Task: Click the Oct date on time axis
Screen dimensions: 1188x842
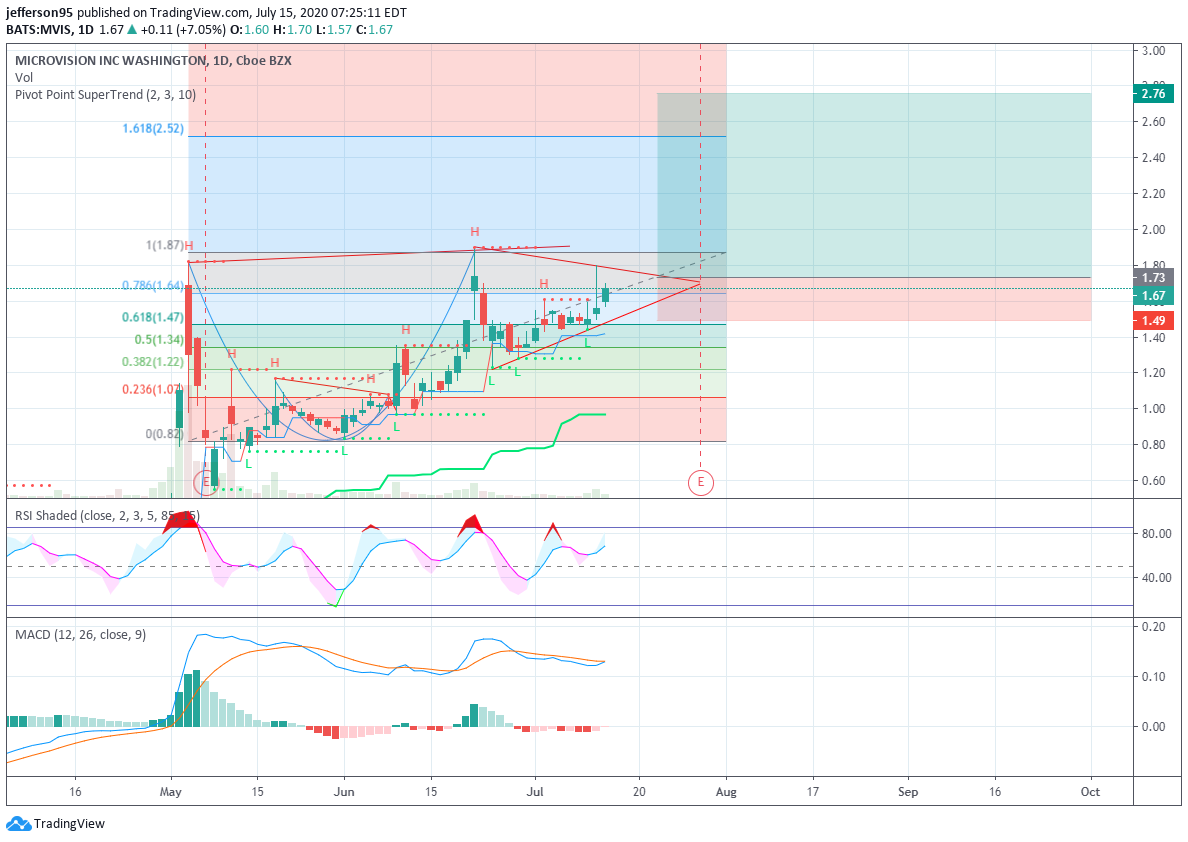Action: tap(1090, 792)
